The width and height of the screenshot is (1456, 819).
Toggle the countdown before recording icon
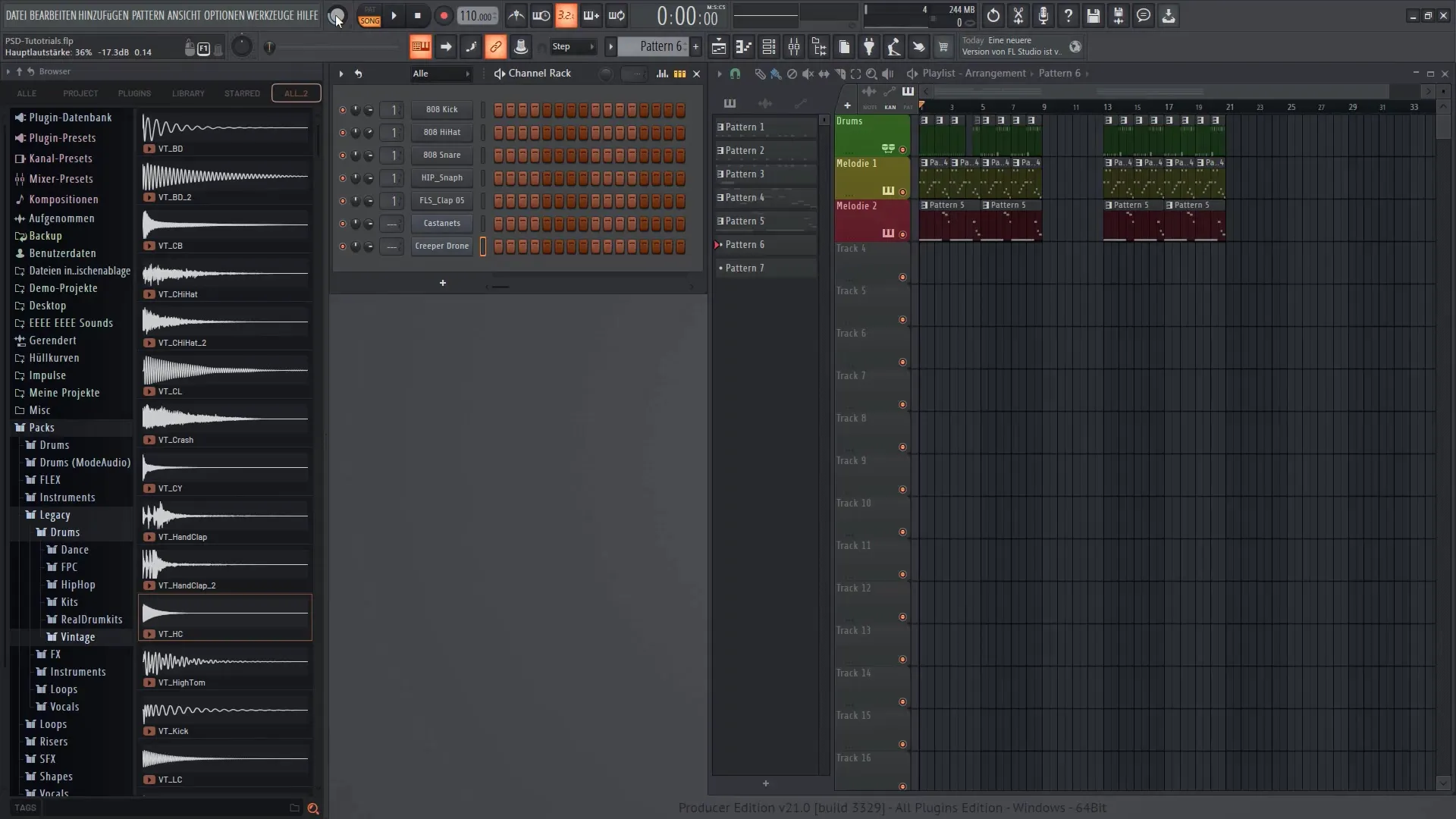[566, 16]
